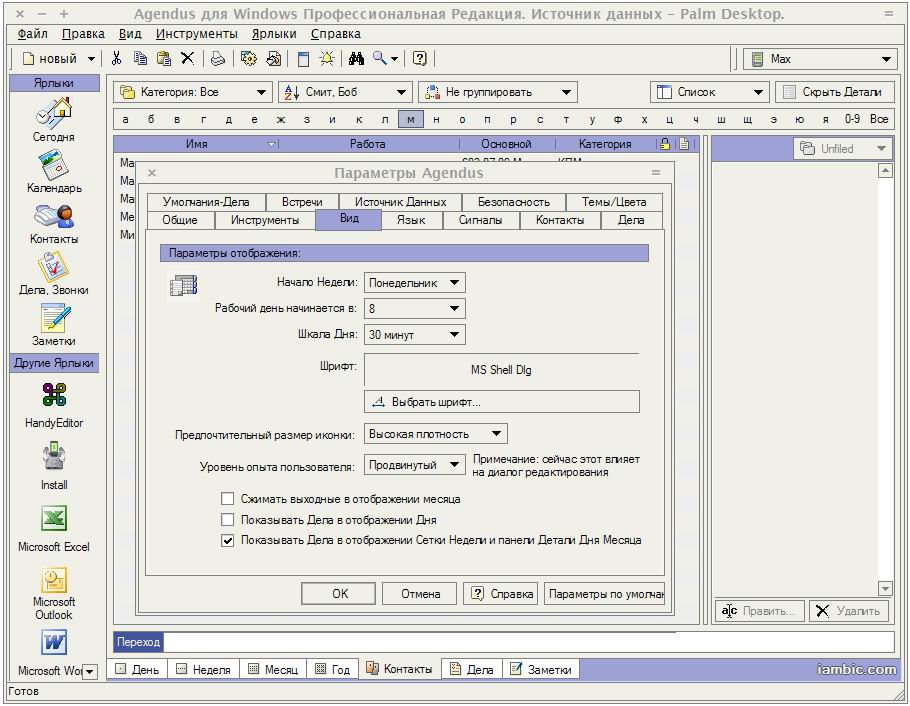Image resolution: width=910 pixels, height=706 pixels.
Task: Open the Дела, Звонки shortcut icon
Action: coord(54,268)
